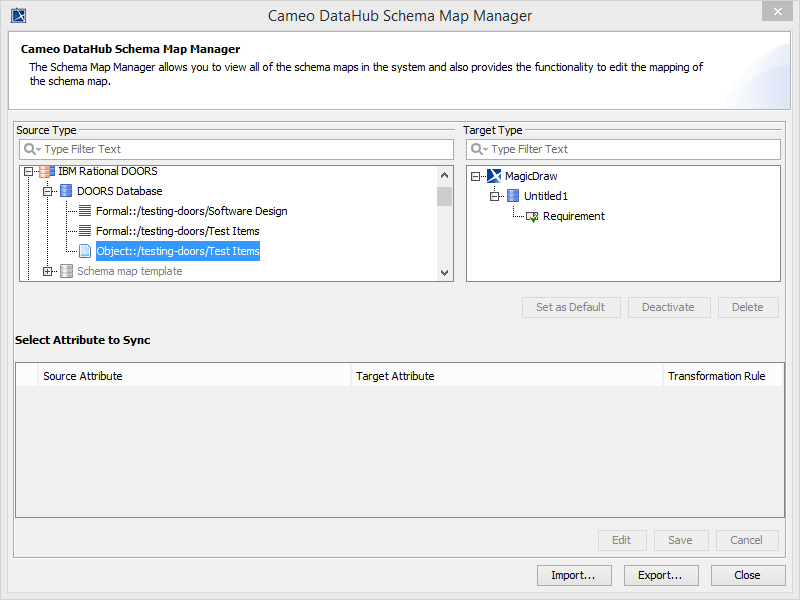Click the source filter magnifier icon
Screen dimensions: 800x600
click(x=31, y=149)
